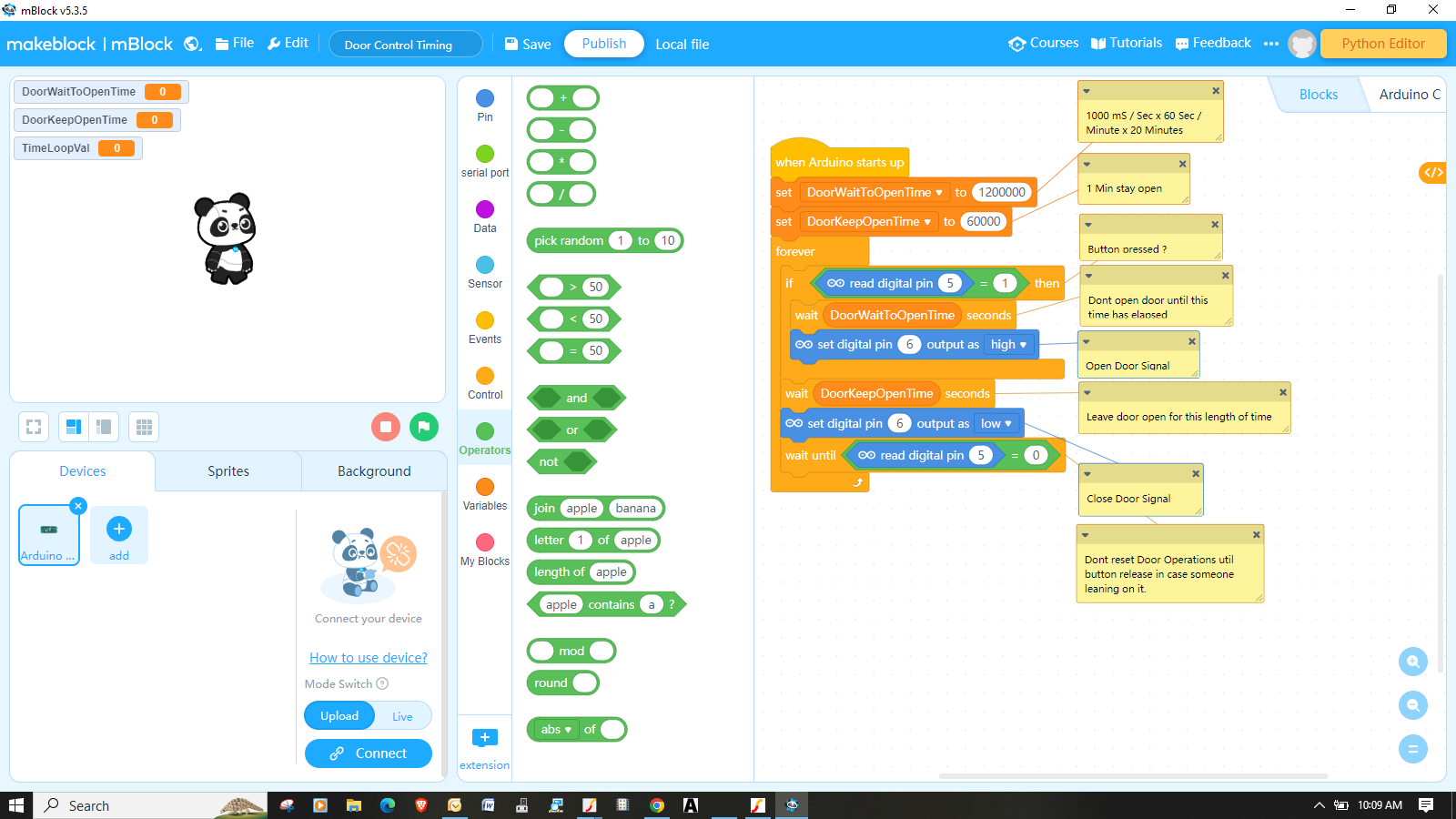
Task: Zoom in the block workspace
Action: [1413, 662]
